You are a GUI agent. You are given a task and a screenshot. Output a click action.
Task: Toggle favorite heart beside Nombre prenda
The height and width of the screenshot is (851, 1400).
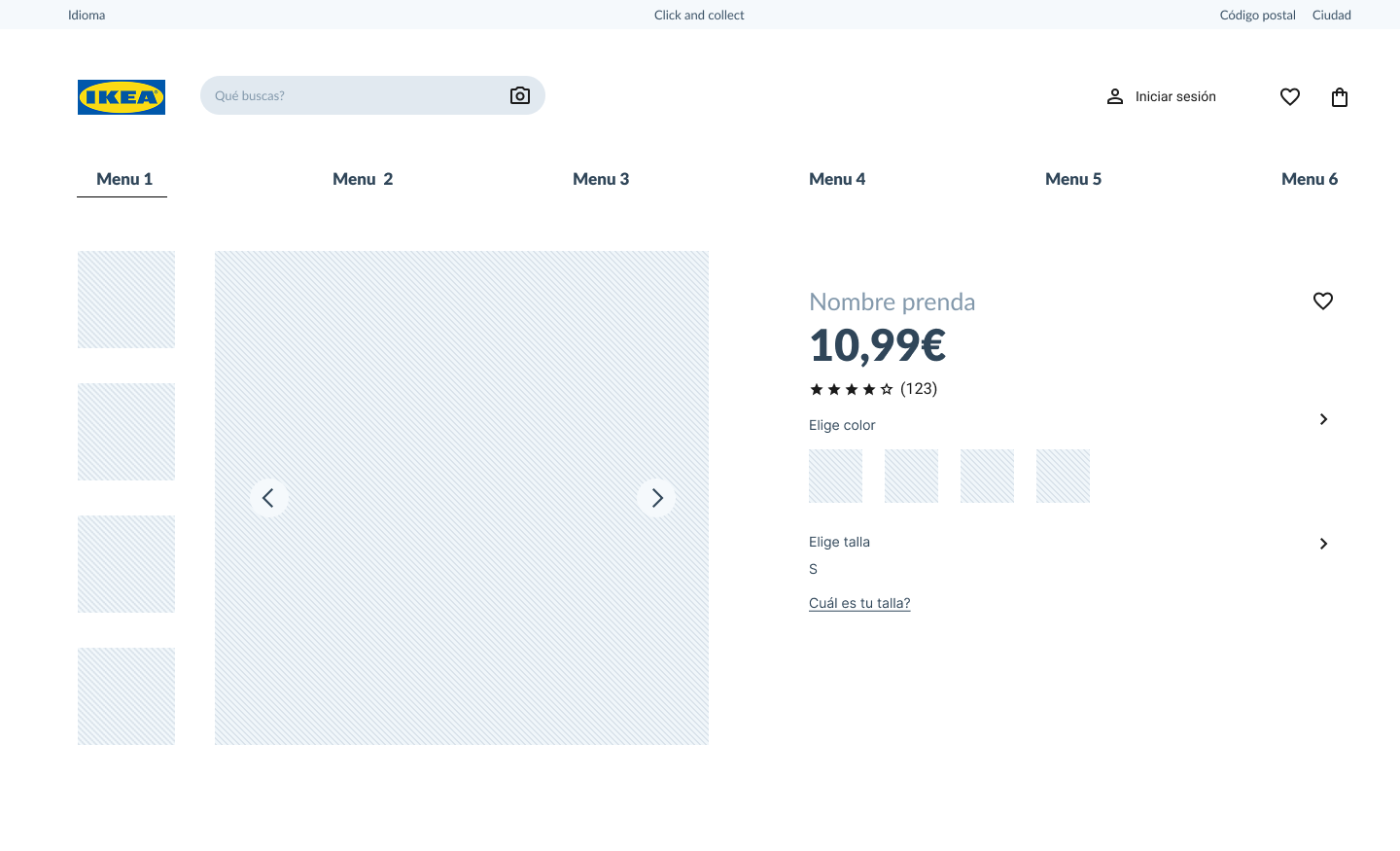coord(1323,301)
